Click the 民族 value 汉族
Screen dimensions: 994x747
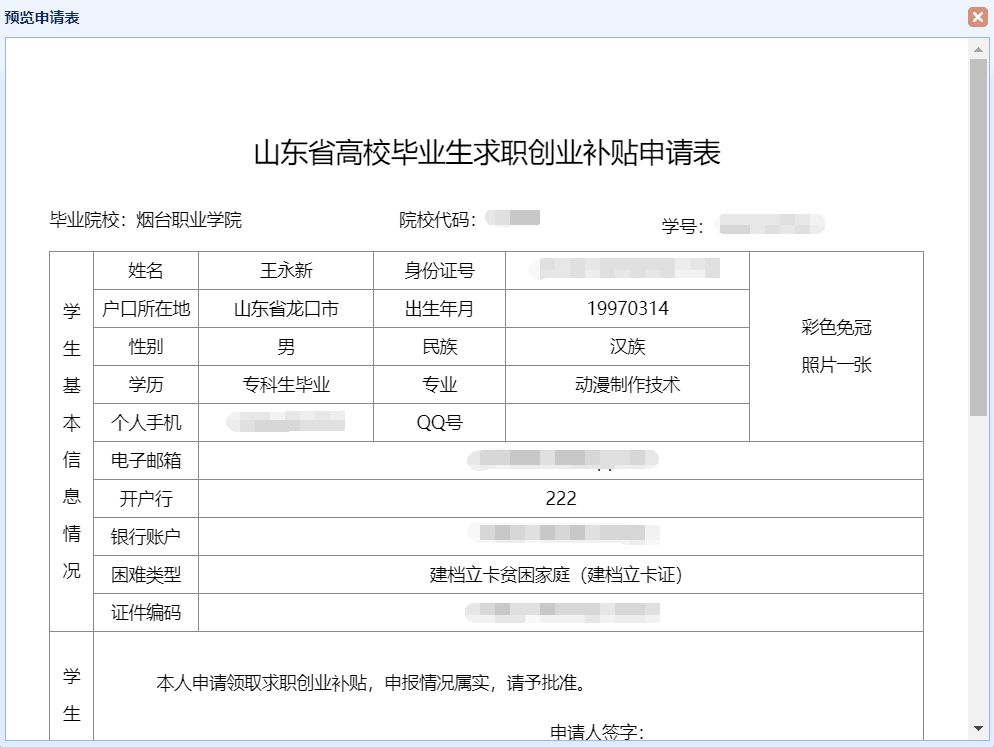pos(627,347)
